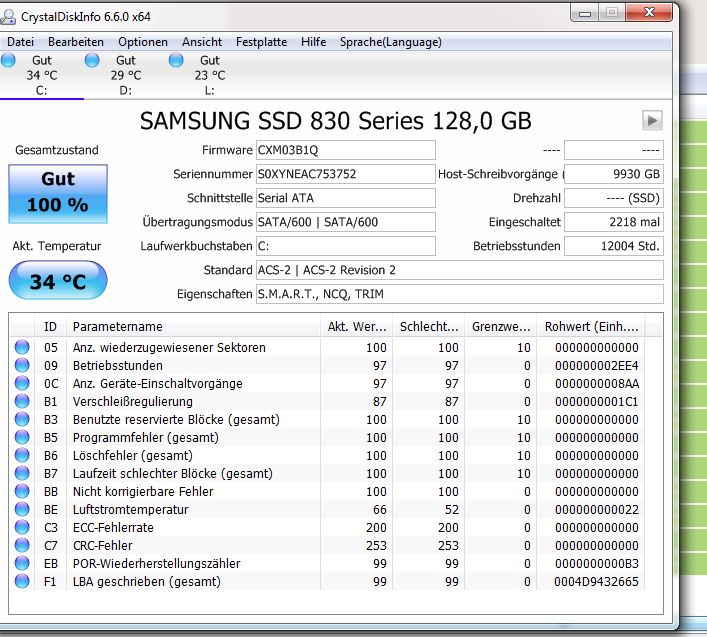The height and width of the screenshot is (637, 707).
Task: Click status icon for Programmfehler row
Action: (22, 437)
